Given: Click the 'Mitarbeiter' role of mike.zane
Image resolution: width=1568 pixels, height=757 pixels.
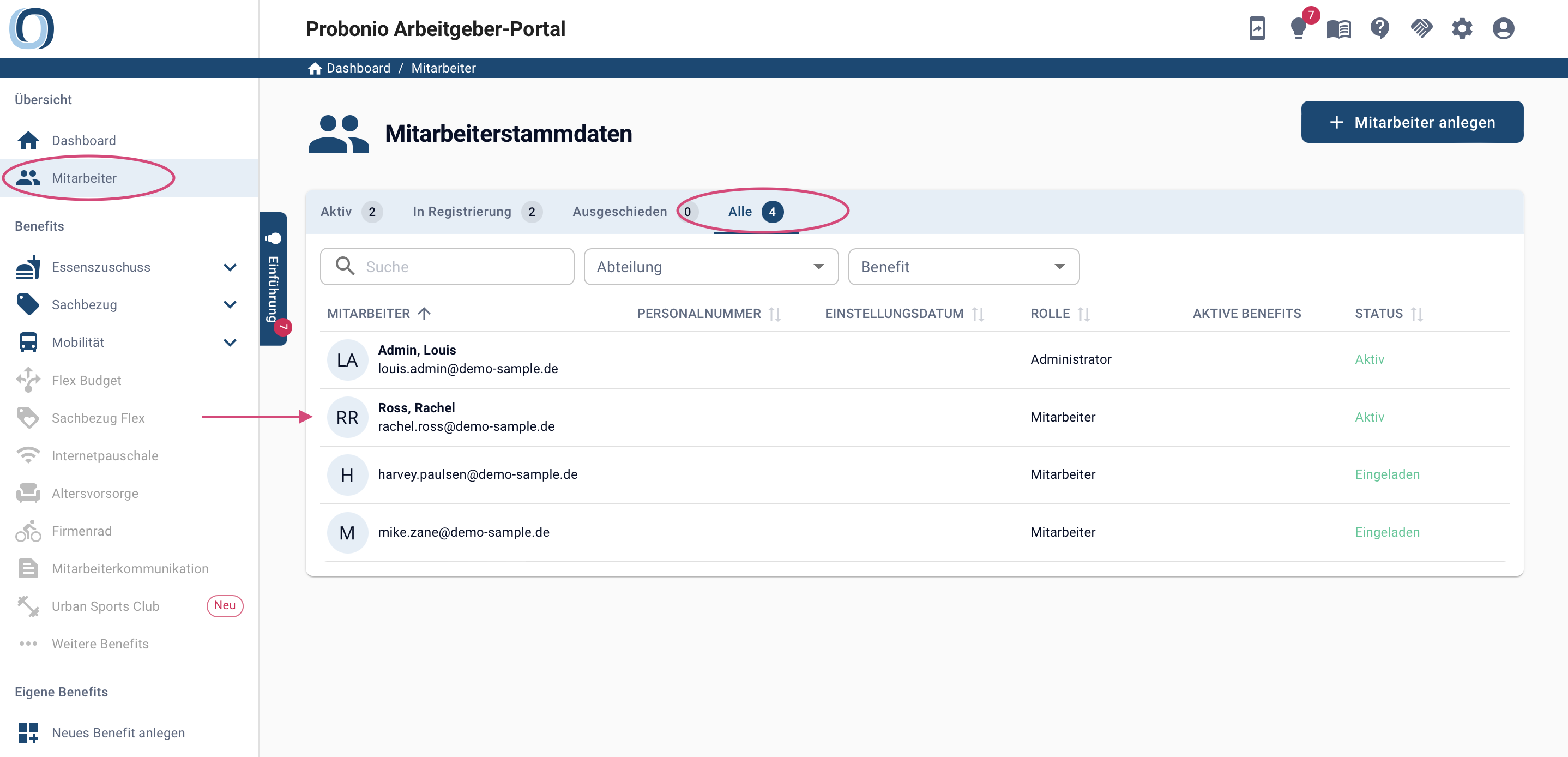Looking at the screenshot, I should click(1063, 532).
